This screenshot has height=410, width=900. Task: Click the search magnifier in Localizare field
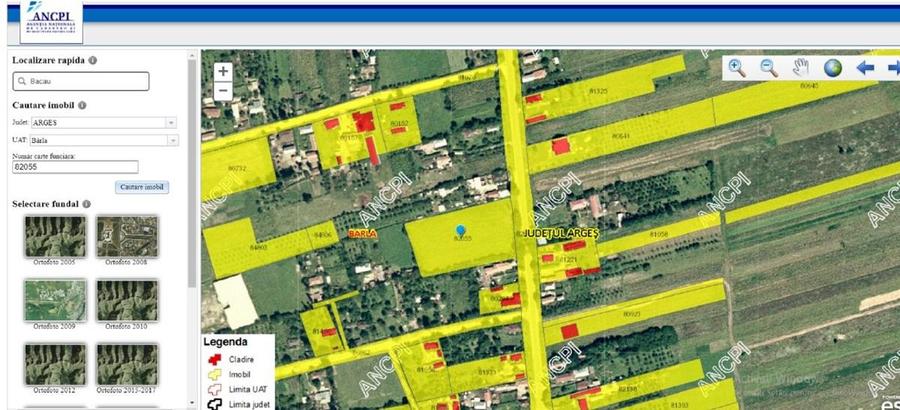pyautogui.click(x=22, y=82)
